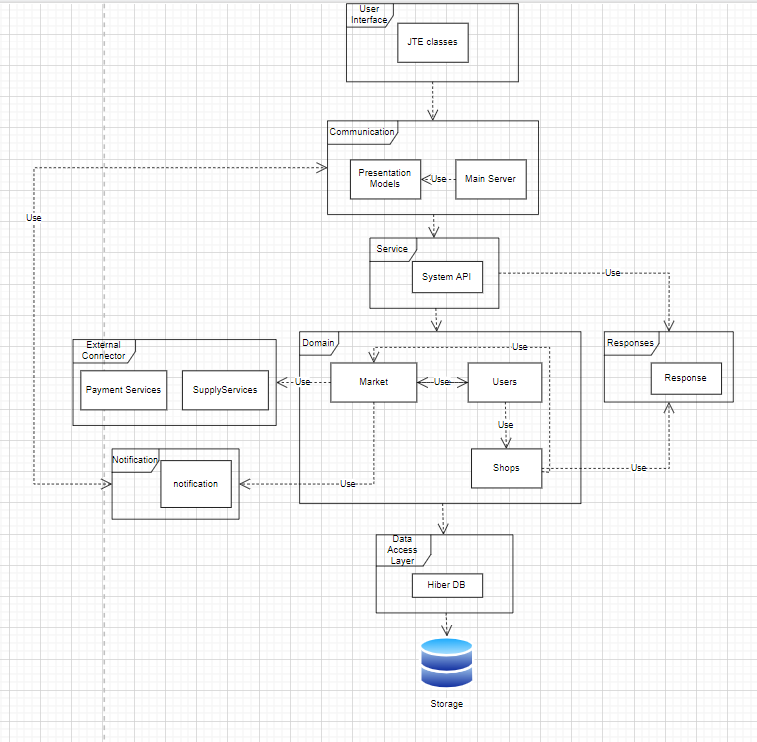The height and width of the screenshot is (742, 757).
Task: Click the Use label between Users and Shops
Action: coord(505,425)
